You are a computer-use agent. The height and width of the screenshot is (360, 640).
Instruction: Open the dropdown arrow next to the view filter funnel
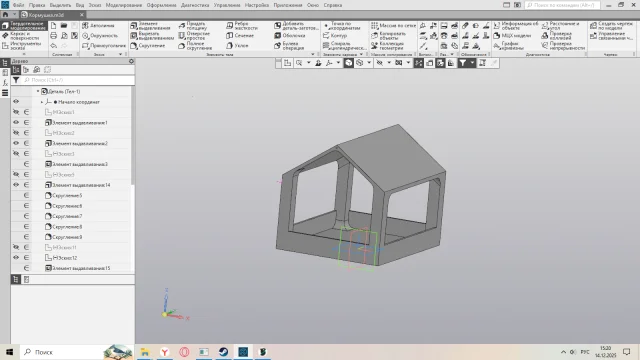[x=472, y=63]
